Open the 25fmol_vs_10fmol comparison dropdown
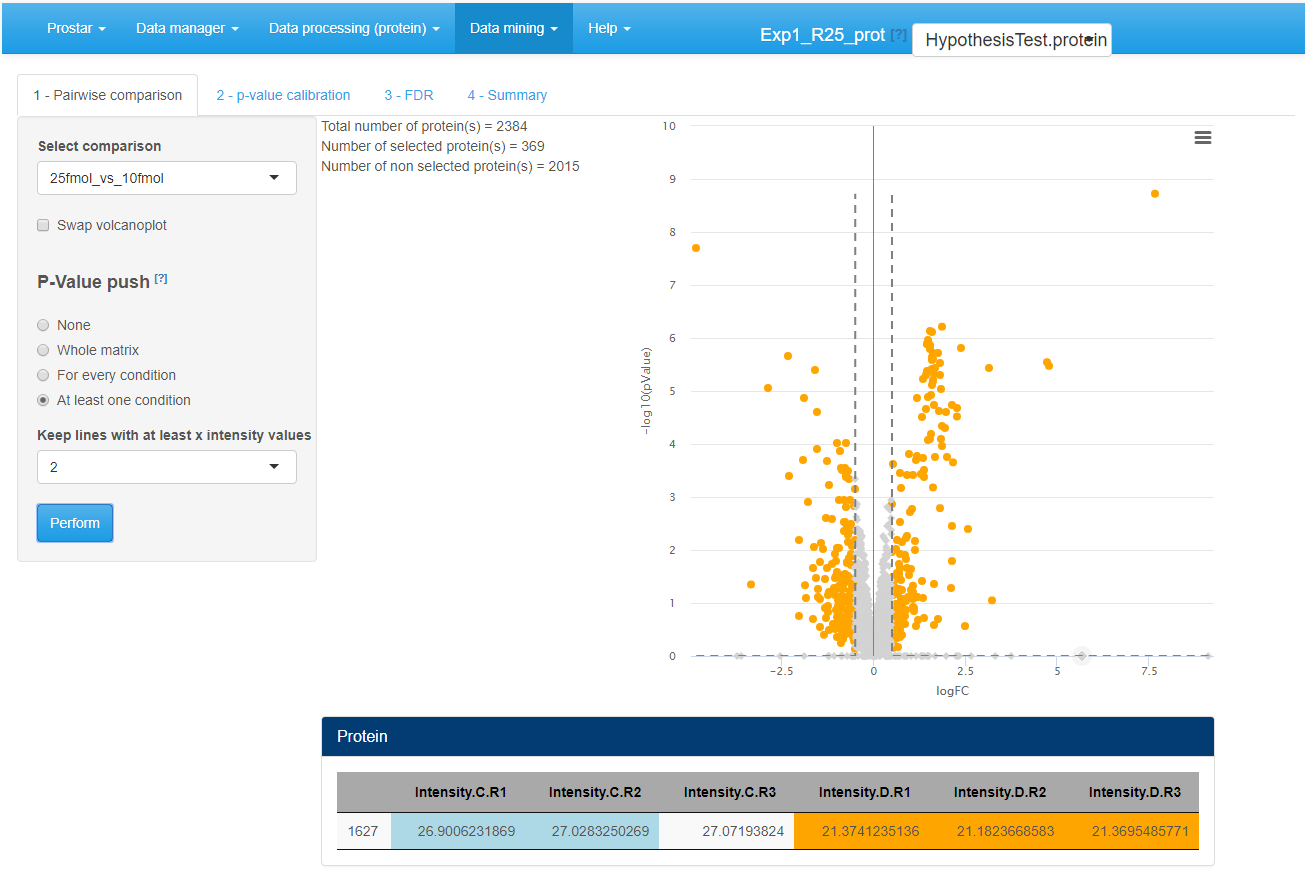This screenshot has width=1305, height=879. [166, 178]
